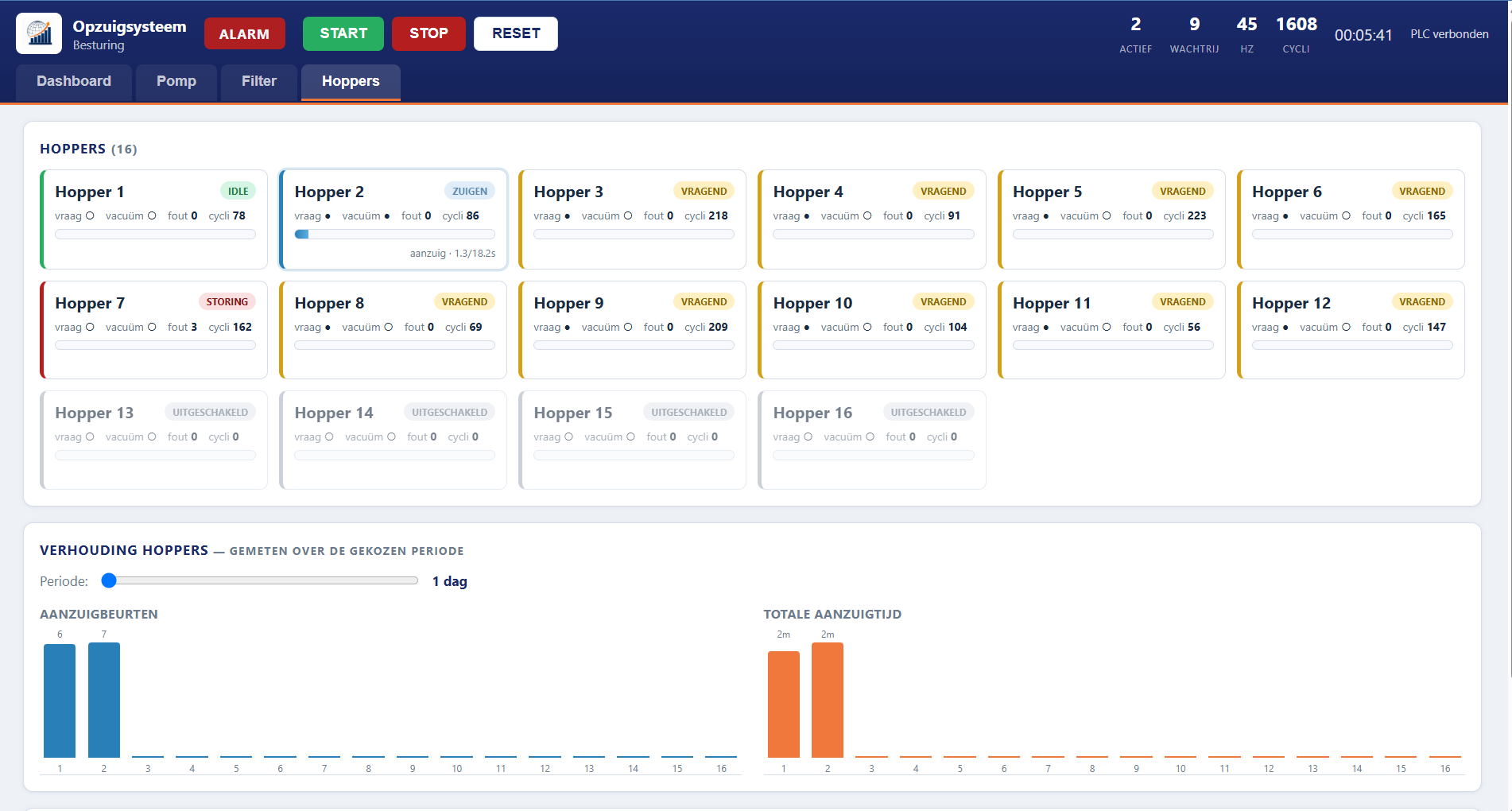The height and width of the screenshot is (811, 1512).
Task: Click cycli 223 on Hopper 5
Action: click(x=1184, y=215)
